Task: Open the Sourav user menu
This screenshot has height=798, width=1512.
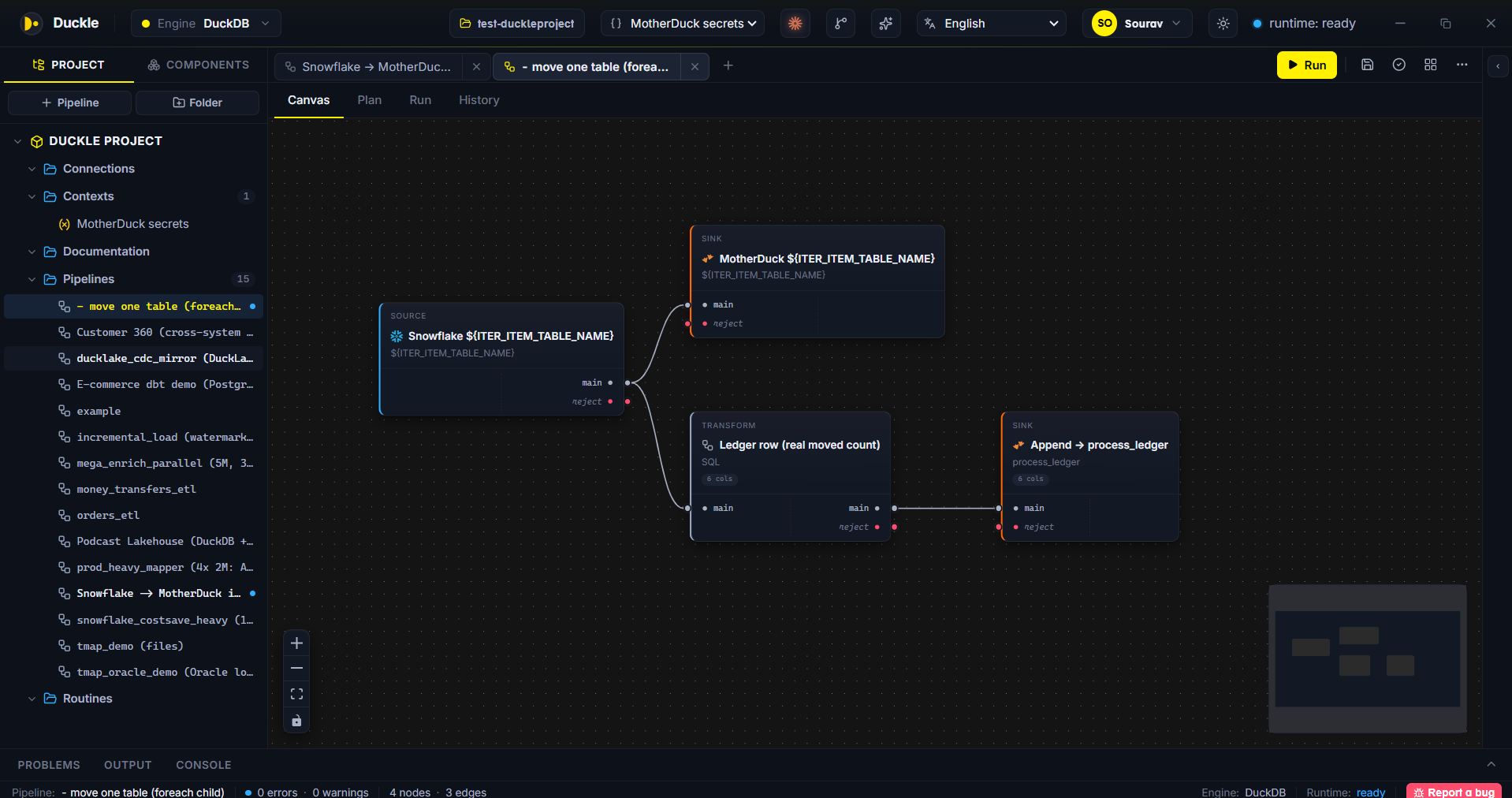Action: tap(1137, 24)
